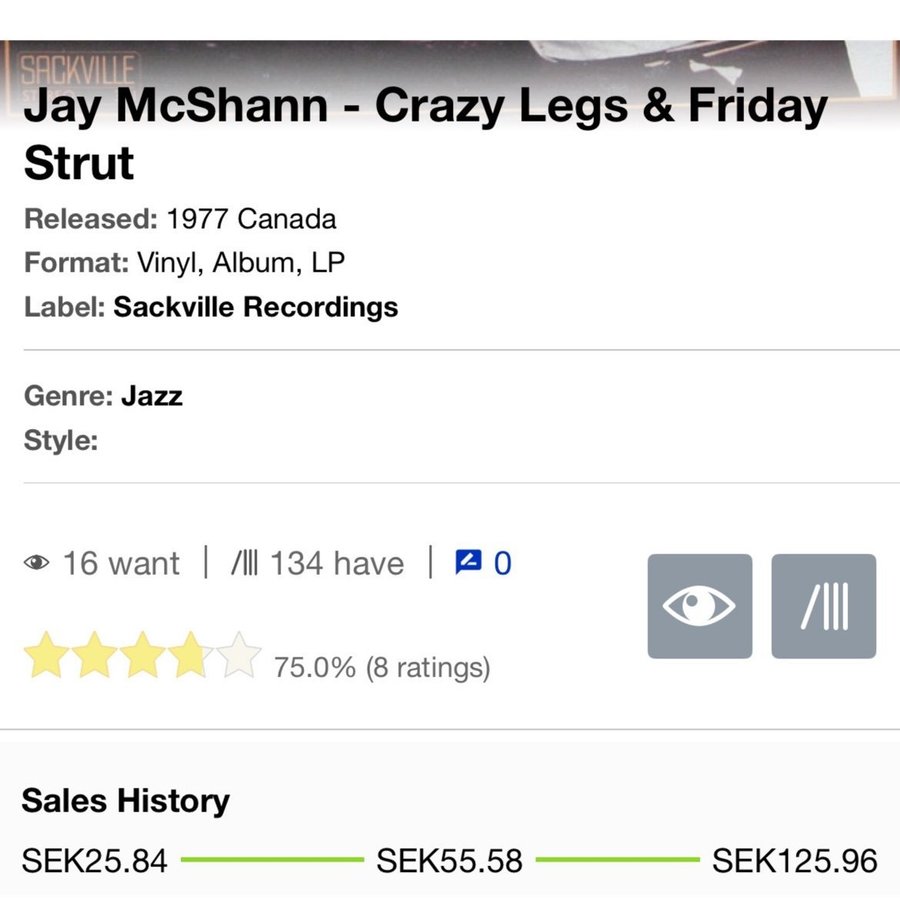The height and width of the screenshot is (900, 900).
Task: View the 16 want users list
Action: coord(121,563)
